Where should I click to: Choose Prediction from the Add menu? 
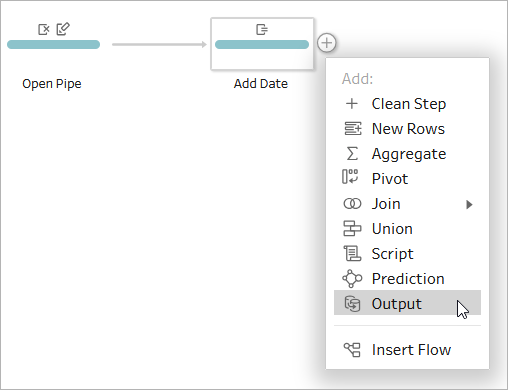point(407,279)
